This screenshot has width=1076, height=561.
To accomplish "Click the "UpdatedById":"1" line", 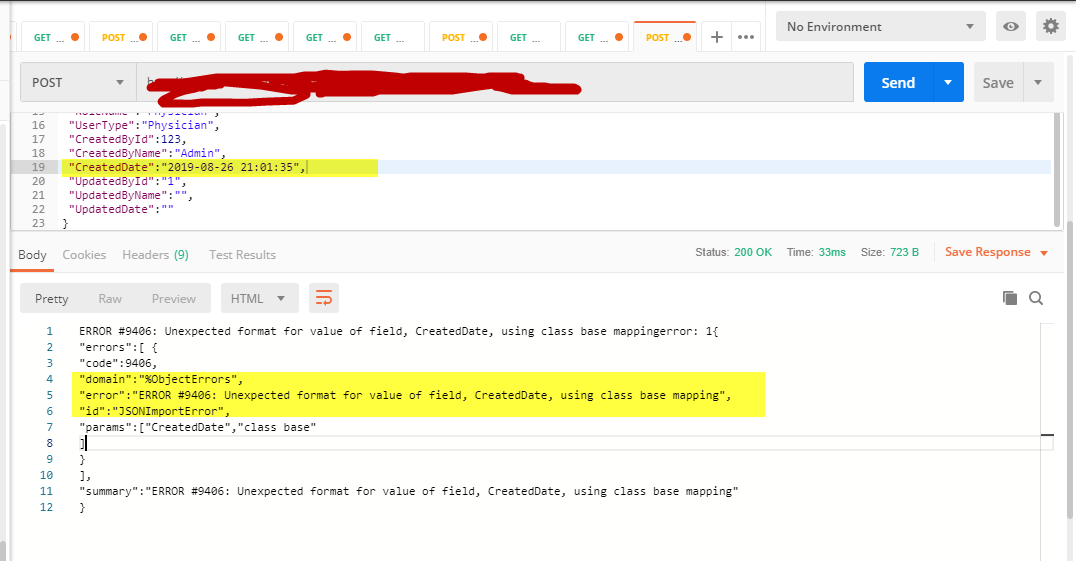I will [x=127, y=181].
